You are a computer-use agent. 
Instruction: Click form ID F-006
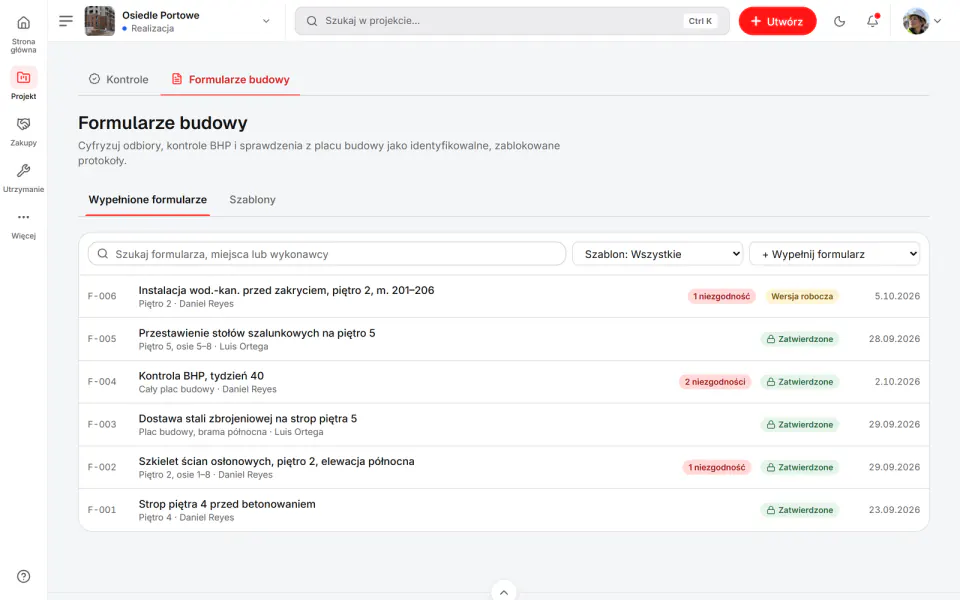pos(102,296)
